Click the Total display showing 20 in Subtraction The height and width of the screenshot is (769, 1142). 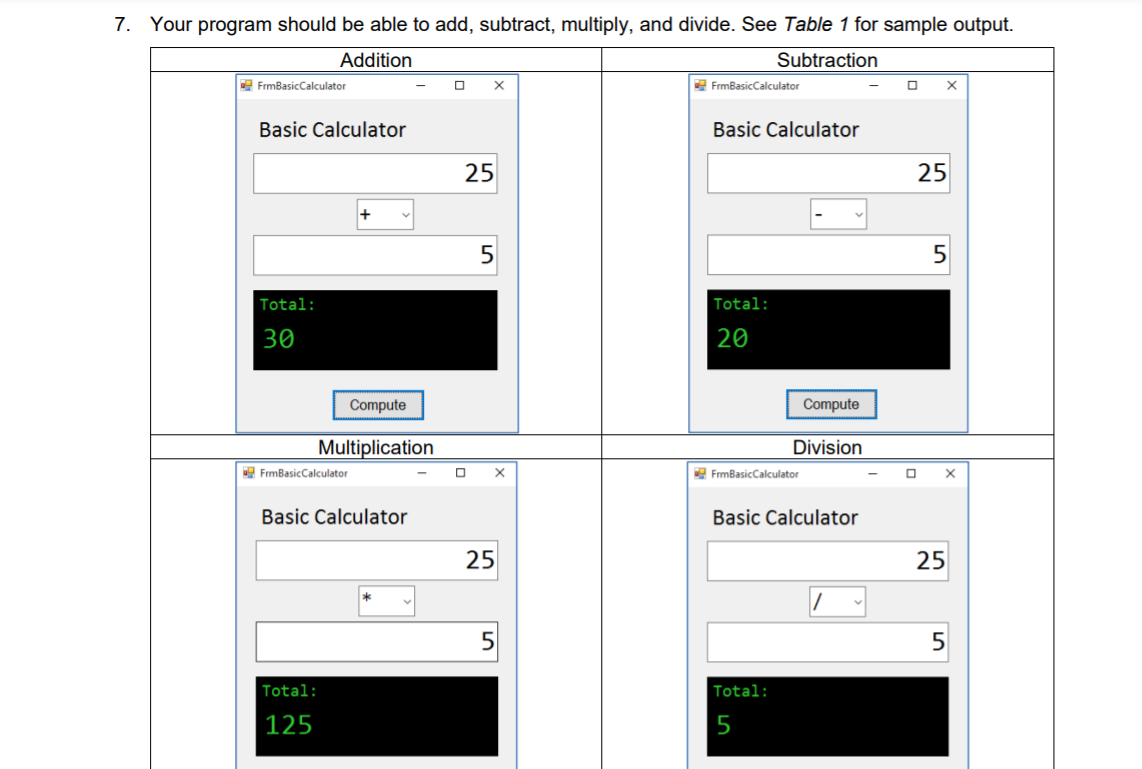[828, 329]
